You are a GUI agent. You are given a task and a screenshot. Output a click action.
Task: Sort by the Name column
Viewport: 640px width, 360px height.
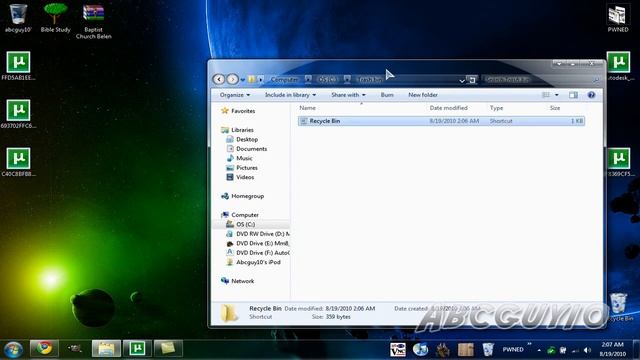[x=307, y=108]
